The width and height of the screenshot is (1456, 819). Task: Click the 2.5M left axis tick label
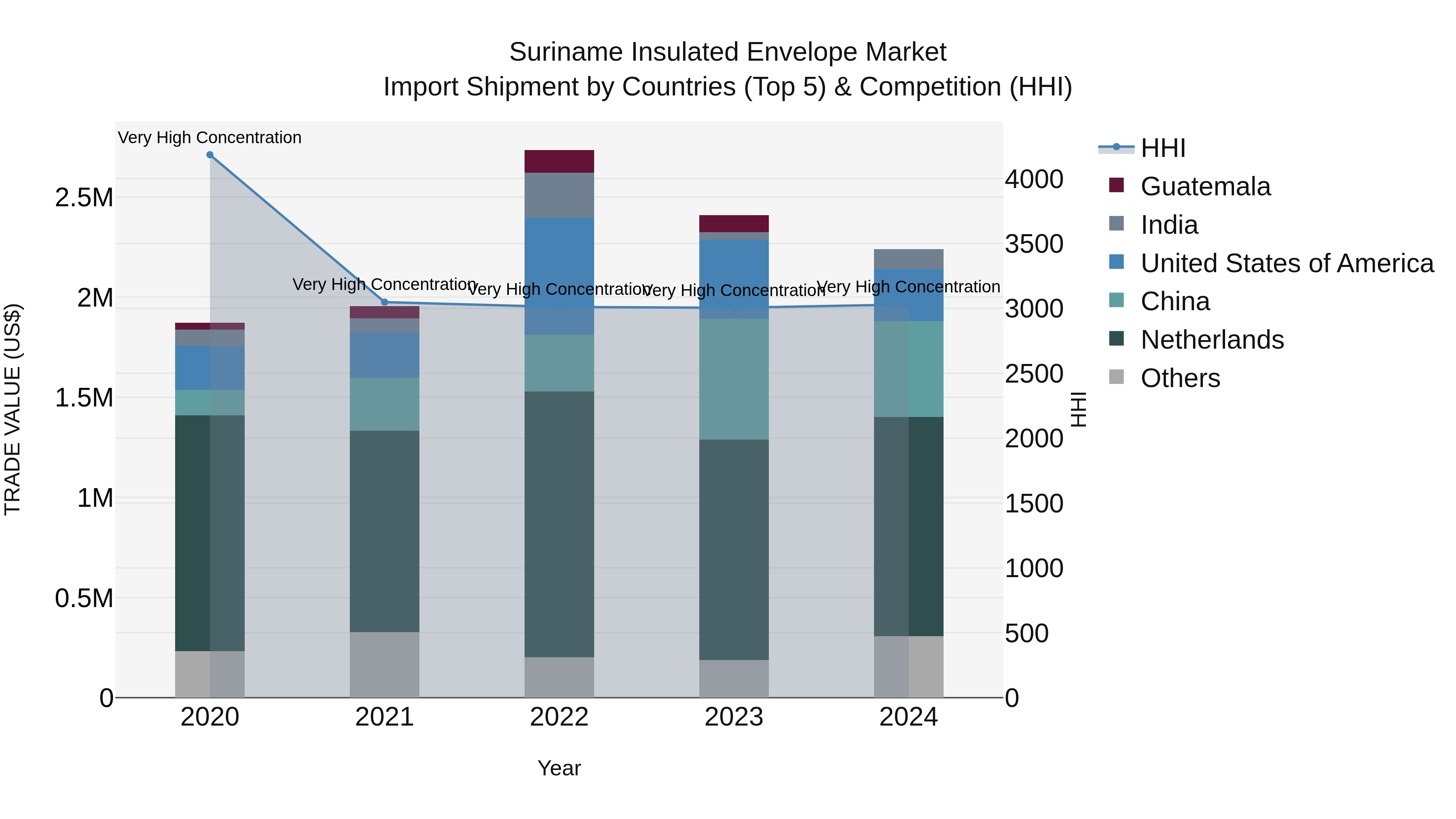point(84,198)
